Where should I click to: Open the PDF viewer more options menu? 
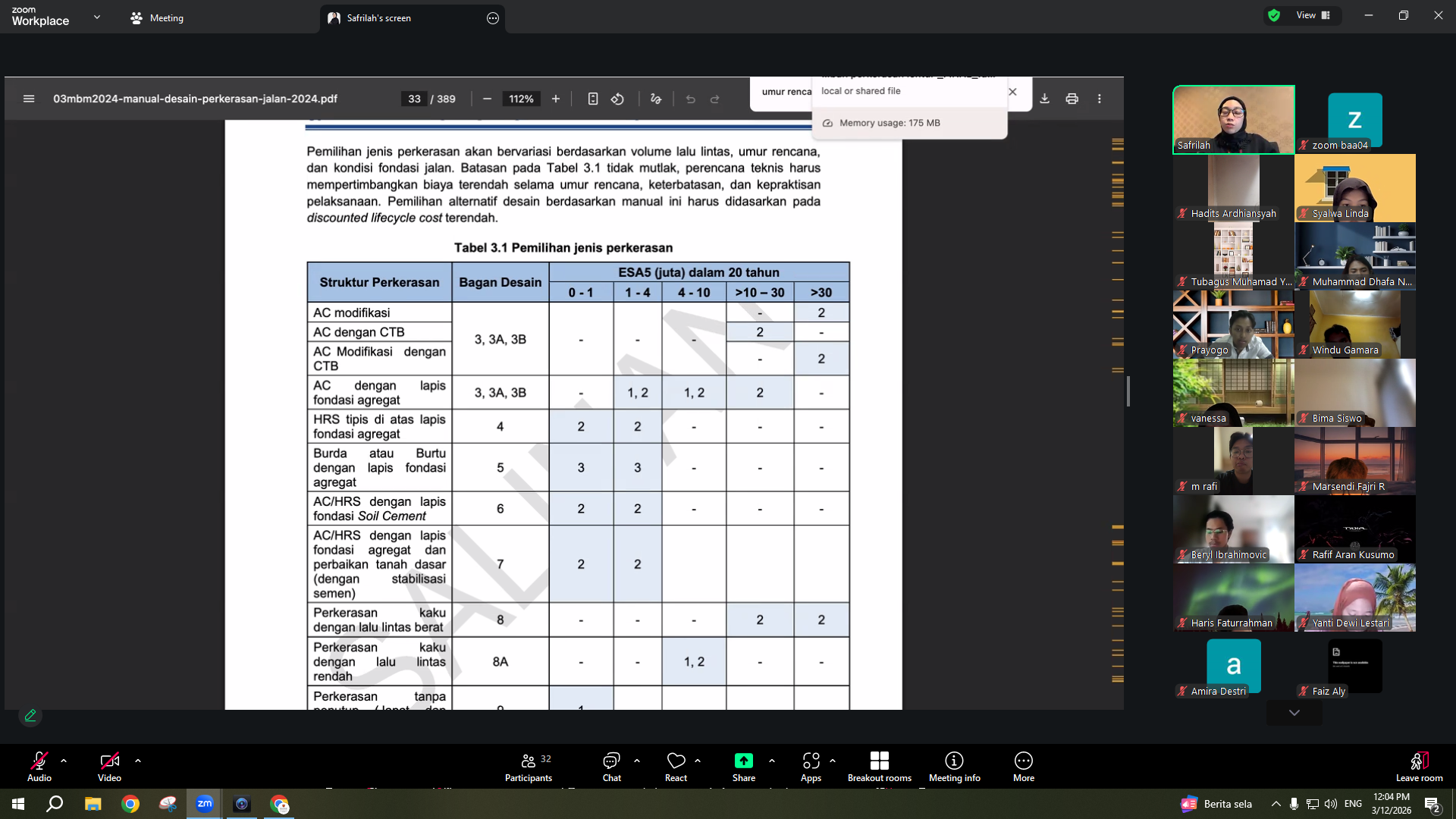tap(1099, 99)
